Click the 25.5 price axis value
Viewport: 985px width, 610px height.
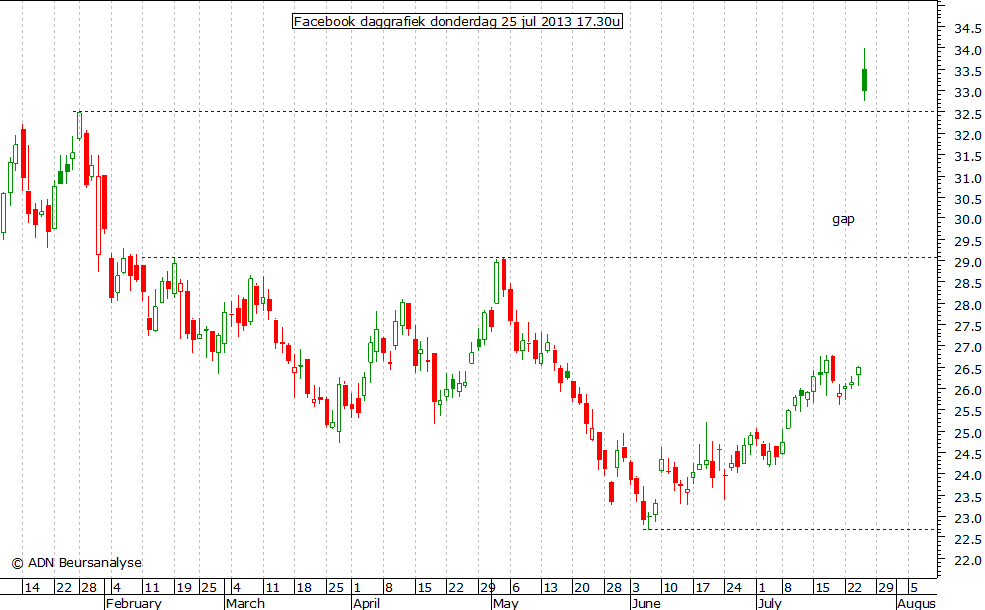pyautogui.click(x=968, y=411)
